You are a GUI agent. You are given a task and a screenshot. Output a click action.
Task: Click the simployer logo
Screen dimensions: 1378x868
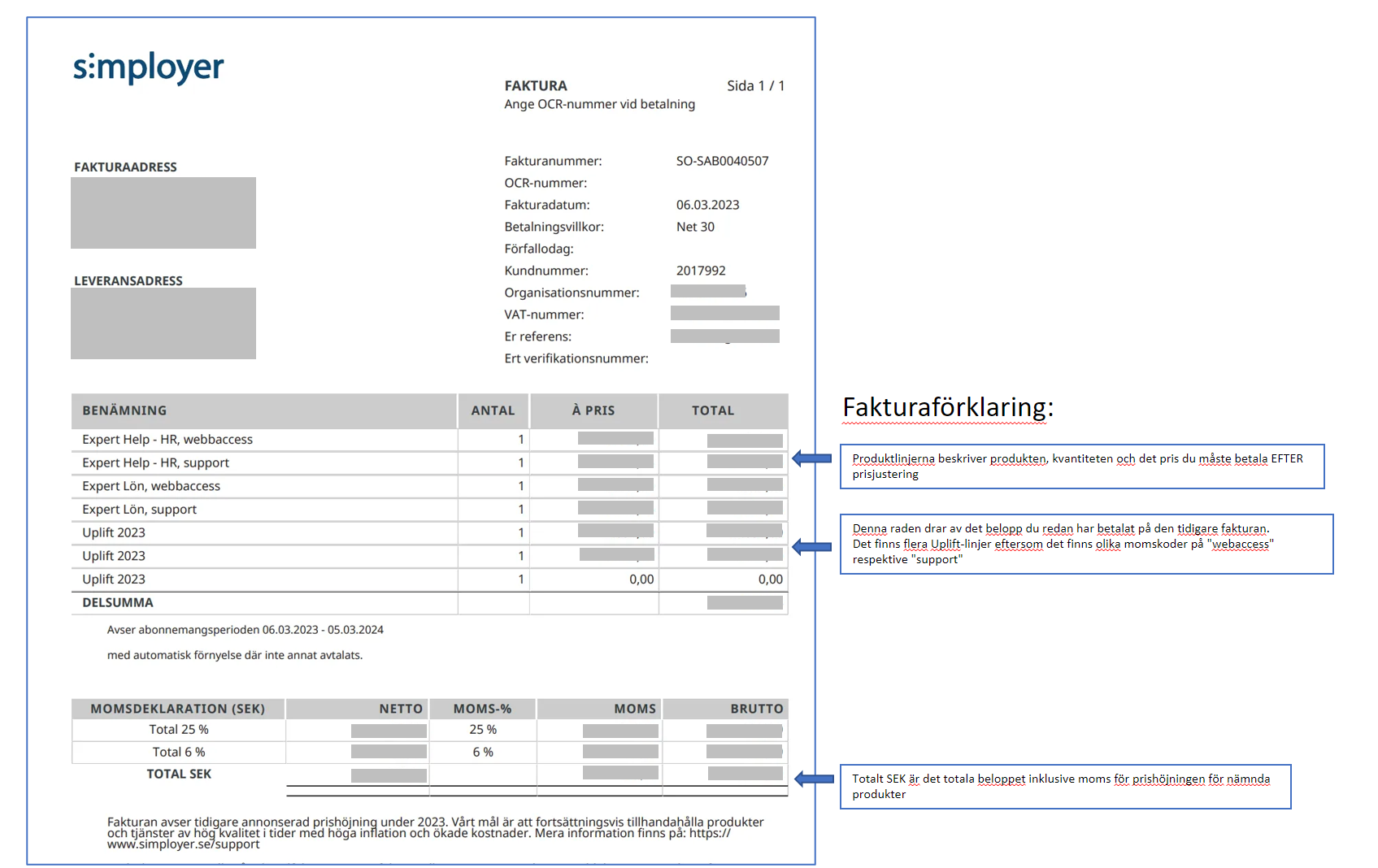(x=148, y=68)
